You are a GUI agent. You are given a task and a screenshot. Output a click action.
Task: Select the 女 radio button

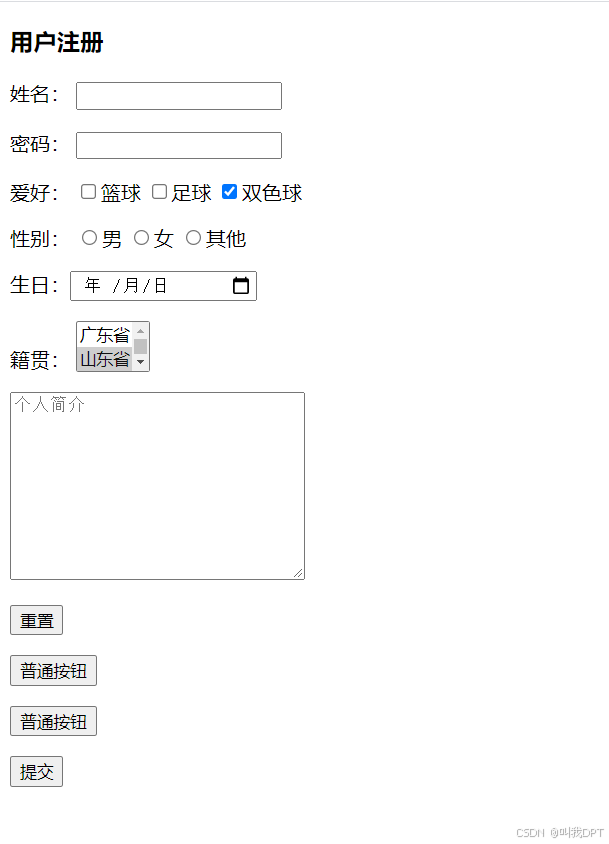(x=141, y=238)
